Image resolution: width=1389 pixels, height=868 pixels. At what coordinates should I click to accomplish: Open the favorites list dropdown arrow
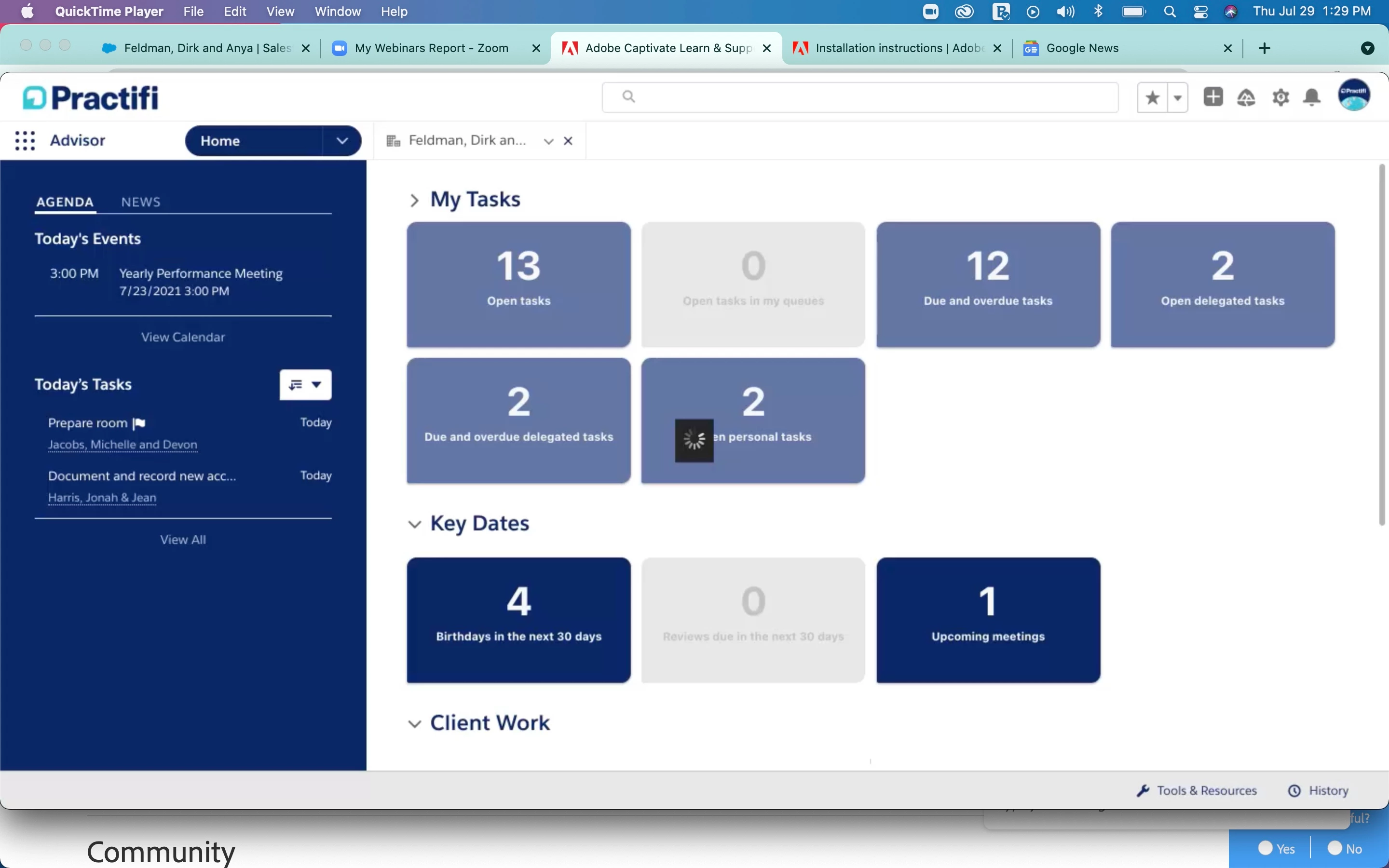(x=1178, y=97)
